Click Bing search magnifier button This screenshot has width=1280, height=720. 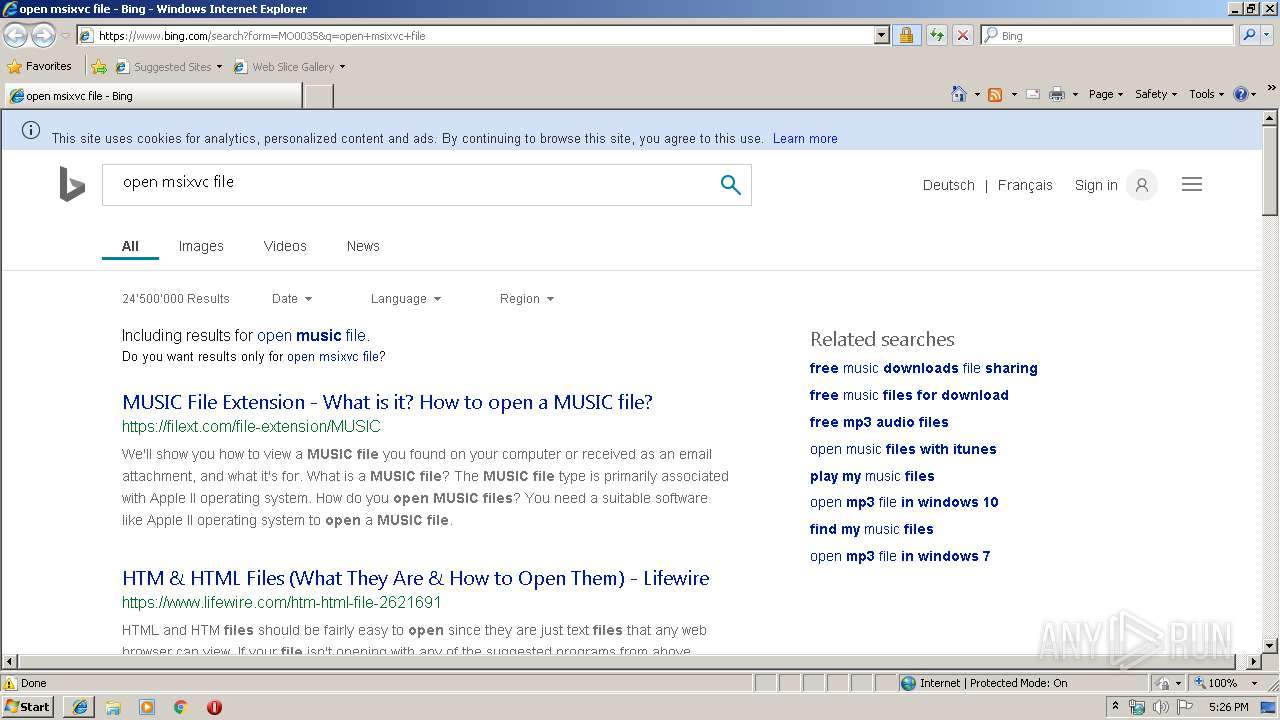731,185
